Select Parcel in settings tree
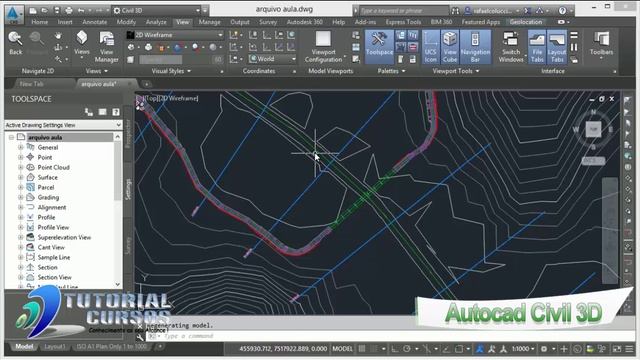The image size is (640, 360). tap(46, 187)
